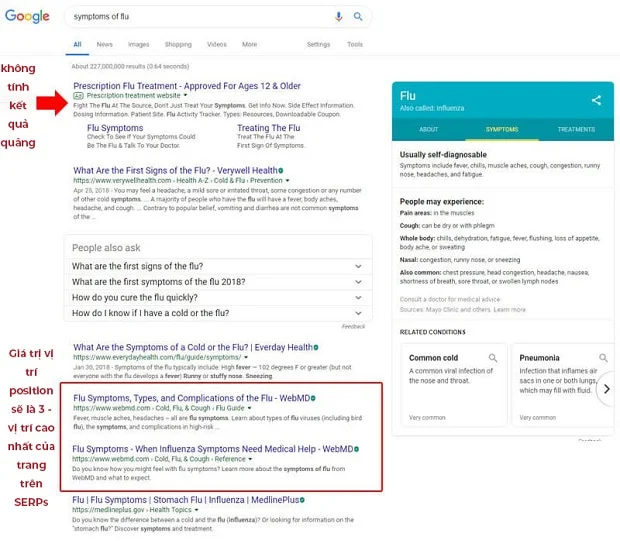Open the Tools search options

pos(355,44)
